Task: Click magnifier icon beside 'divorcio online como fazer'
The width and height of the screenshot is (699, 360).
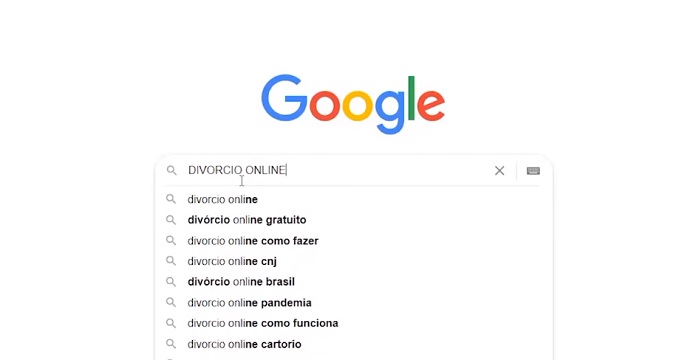Action: point(171,241)
